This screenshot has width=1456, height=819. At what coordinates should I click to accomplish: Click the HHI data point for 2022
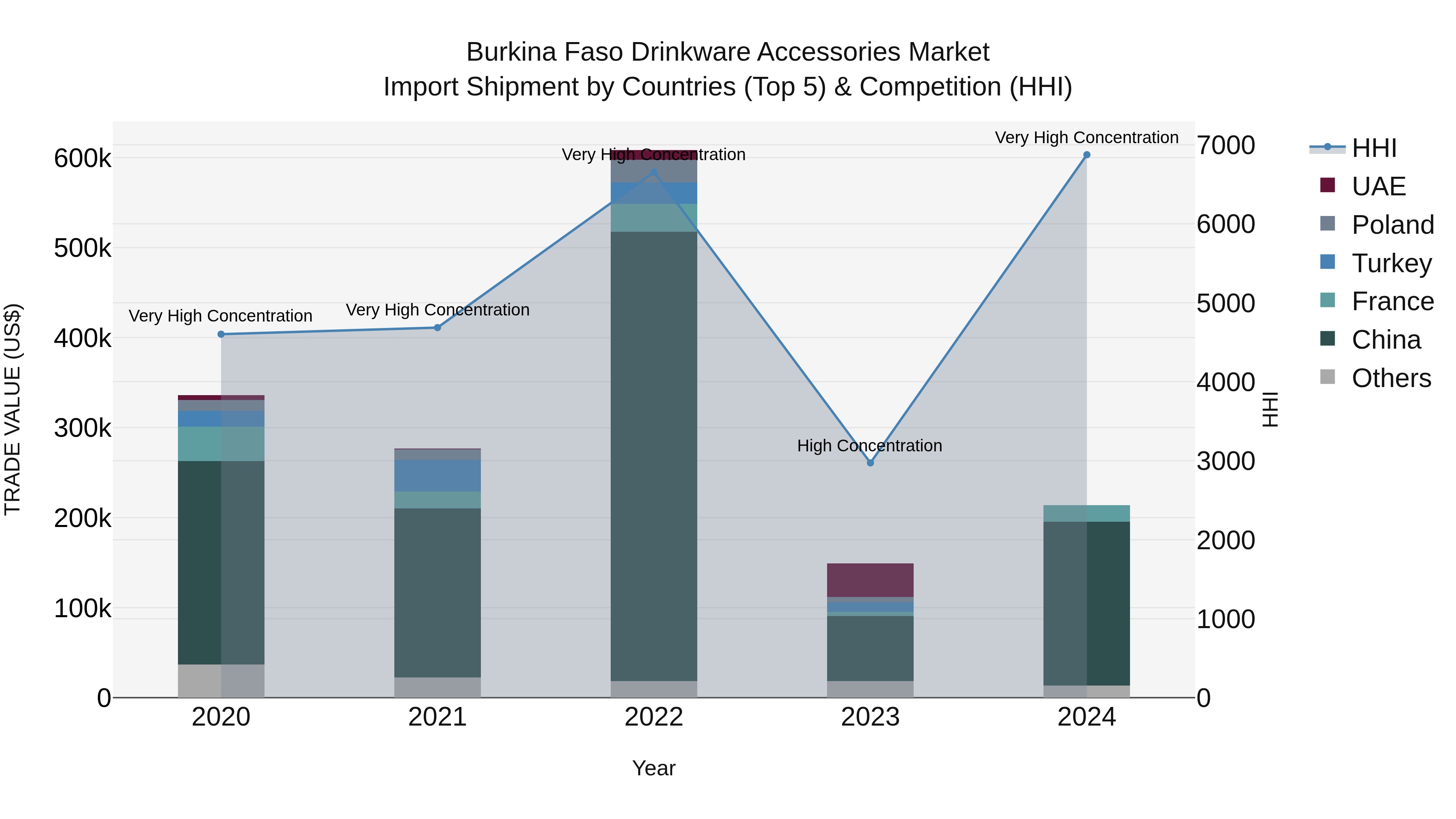[x=654, y=172]
